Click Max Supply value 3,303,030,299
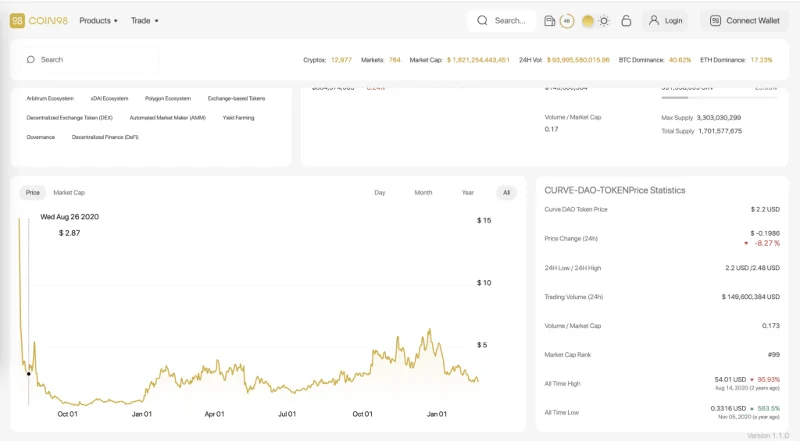The width and height of the screenshot is (800, 441). [x=719, y=117]
